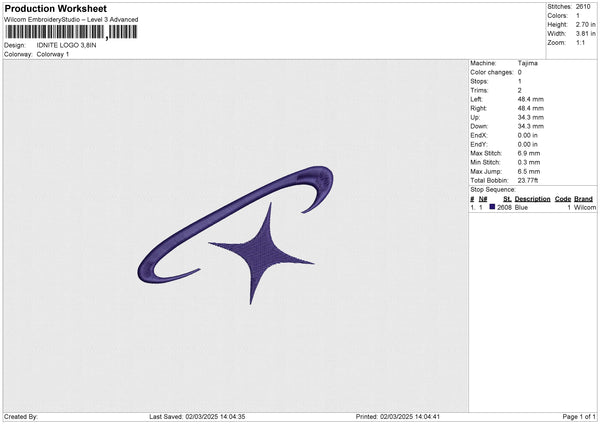Click the embroidered curved swoosh shape

click(x=235, y=225)
